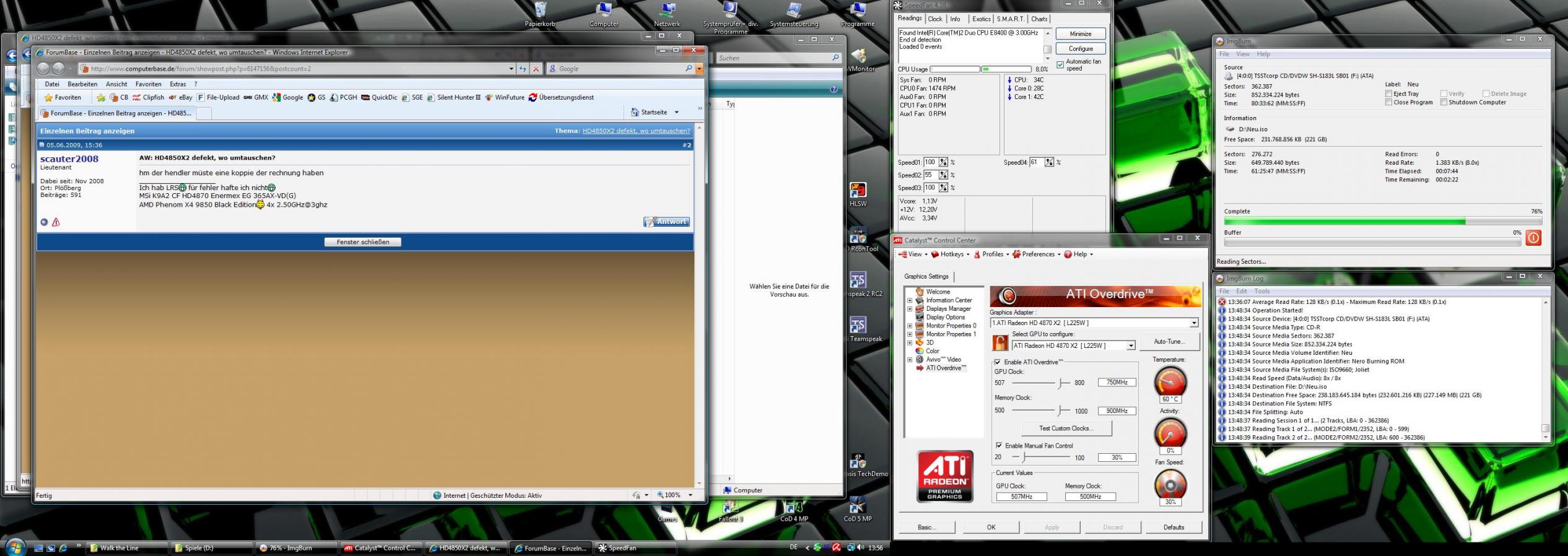Click the Speed02 stepper in SpeedFan
The height and width of the screenshot is (556, 1568).
point(943,175)
